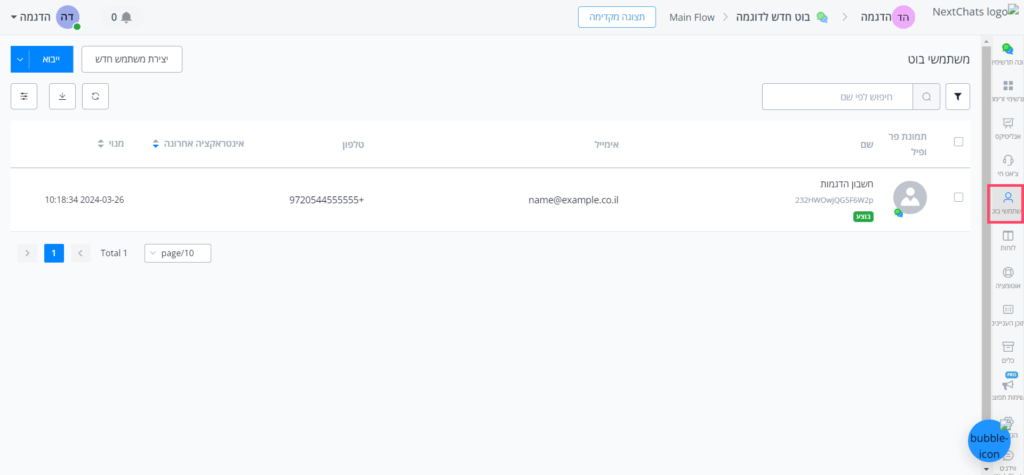Click the pagination arrow left of page 1
Image resolution: width=1024 pixels, height=475 pixels.
(x=27, y=253)
